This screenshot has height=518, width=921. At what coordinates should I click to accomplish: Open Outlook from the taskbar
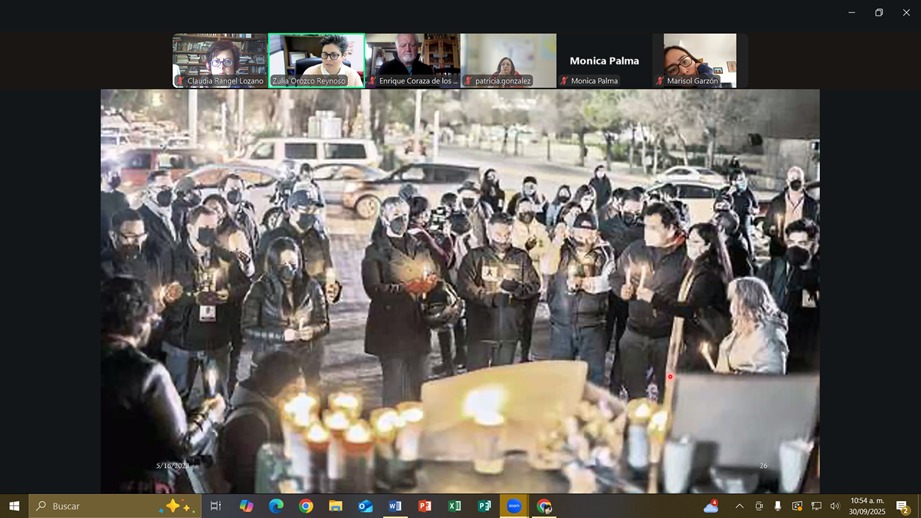pyautogui.click(x=365, y=506)
